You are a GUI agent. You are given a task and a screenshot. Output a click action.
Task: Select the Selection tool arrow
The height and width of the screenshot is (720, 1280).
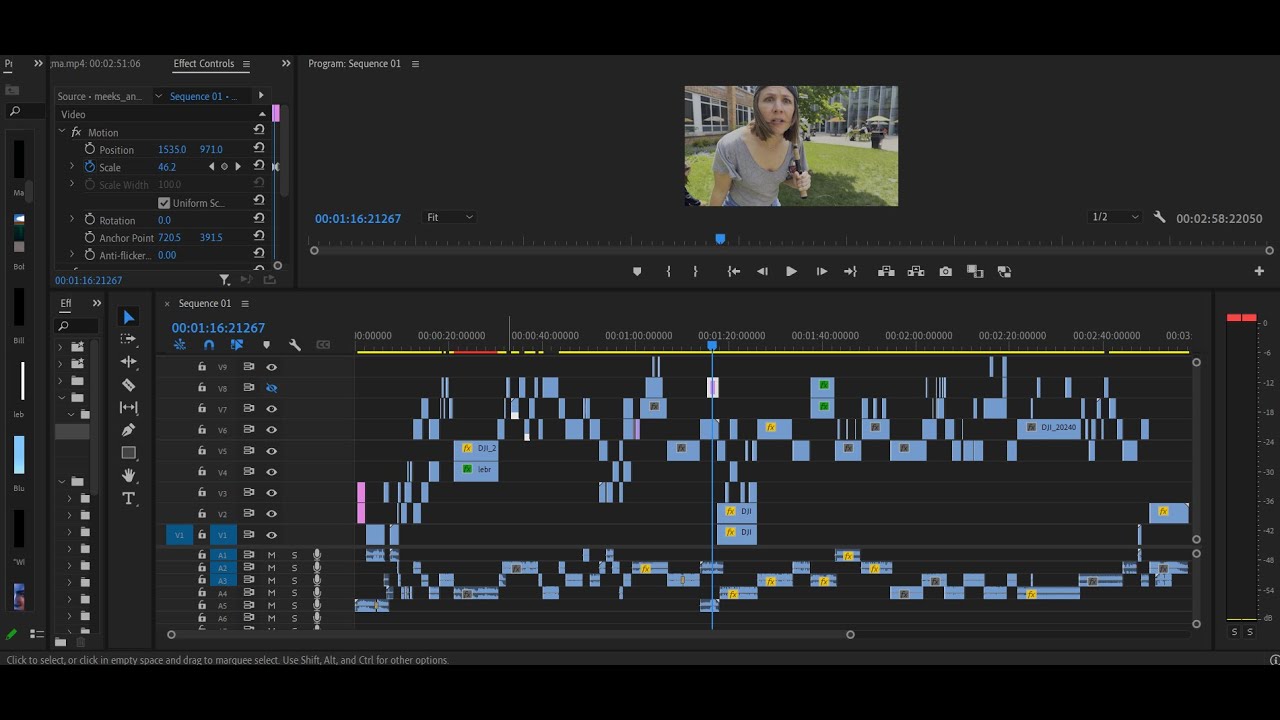[x=128, y=317]
